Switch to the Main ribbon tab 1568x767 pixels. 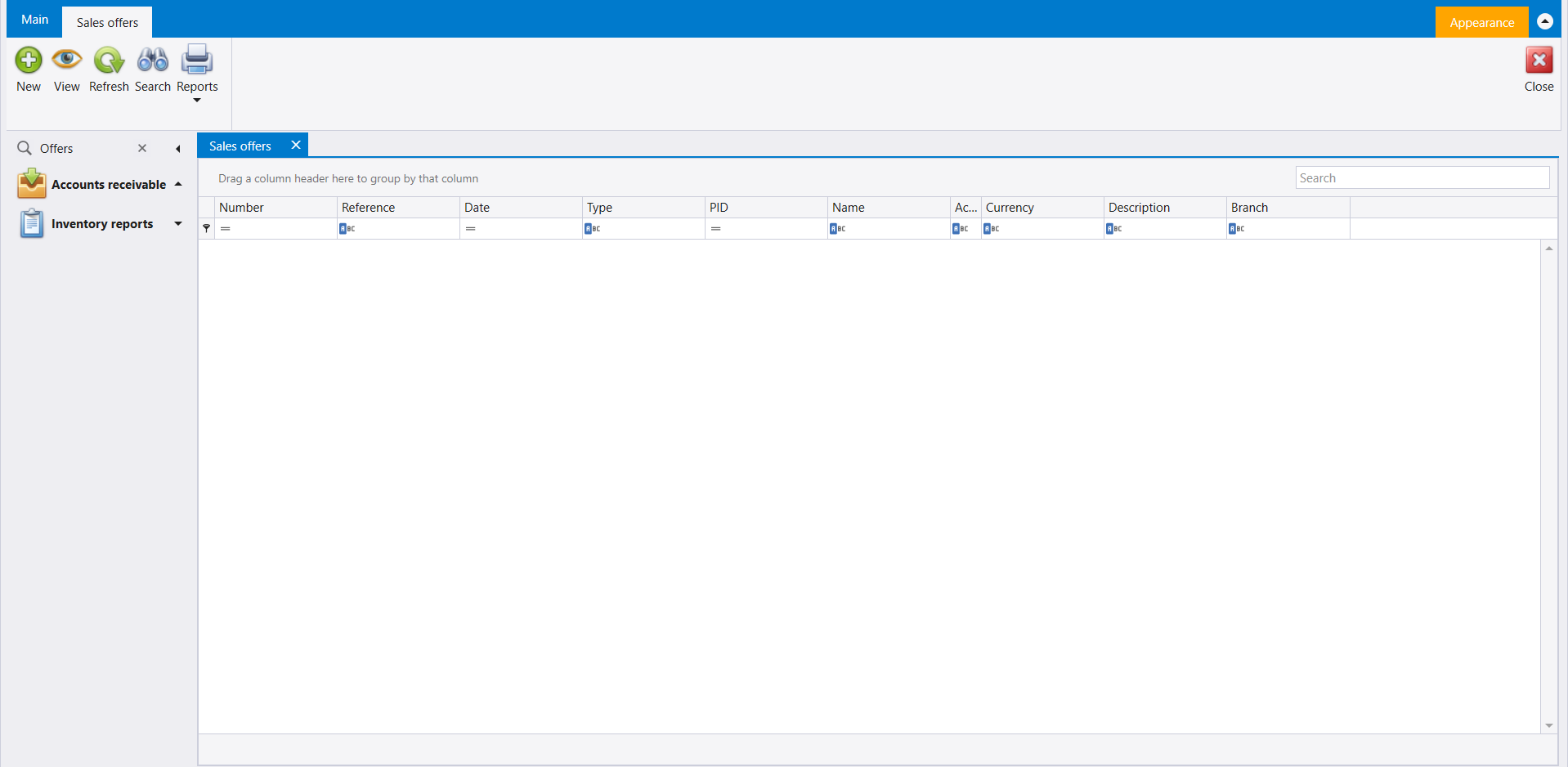pyautogui.click(x=34, y=20)
